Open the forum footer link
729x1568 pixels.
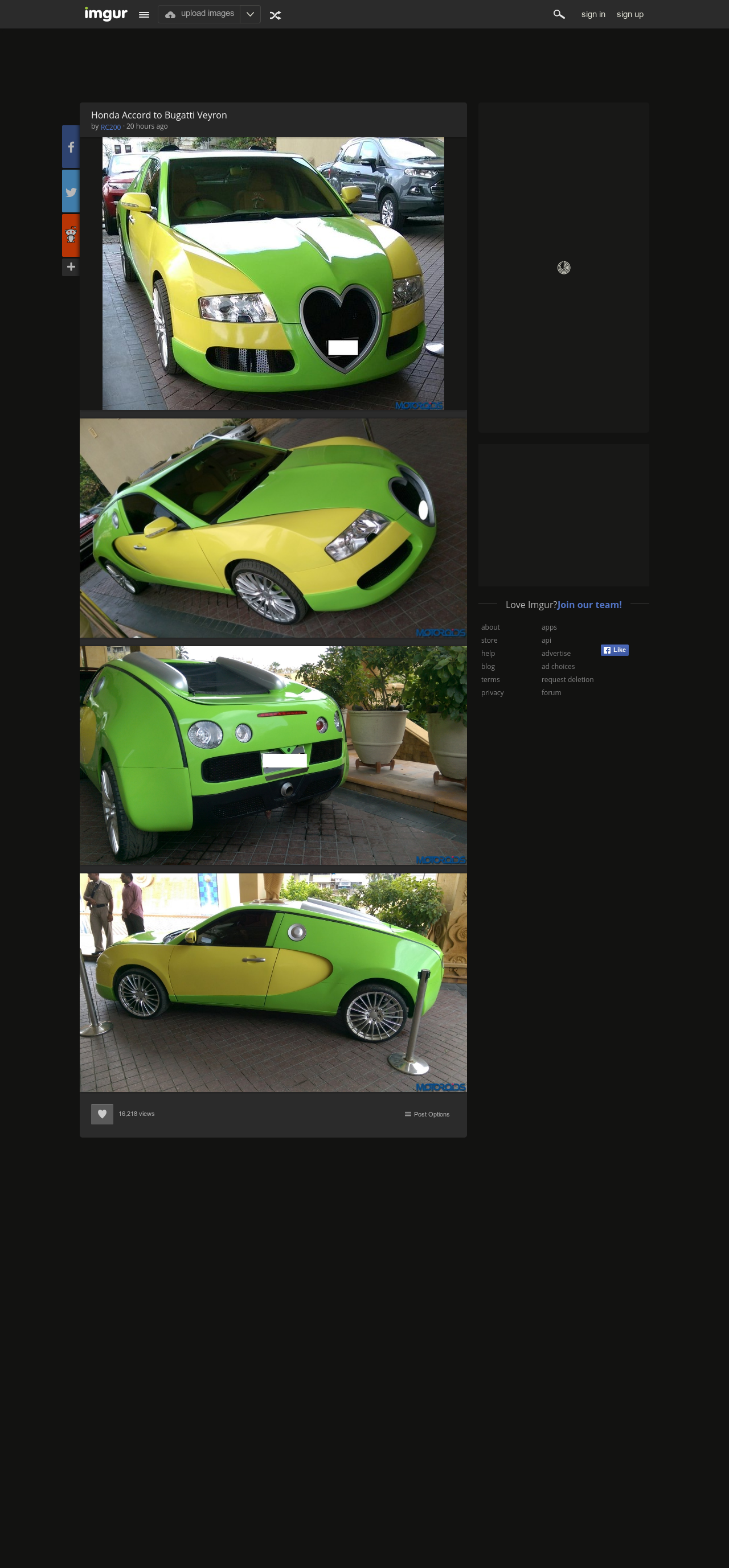click(551, 693)
